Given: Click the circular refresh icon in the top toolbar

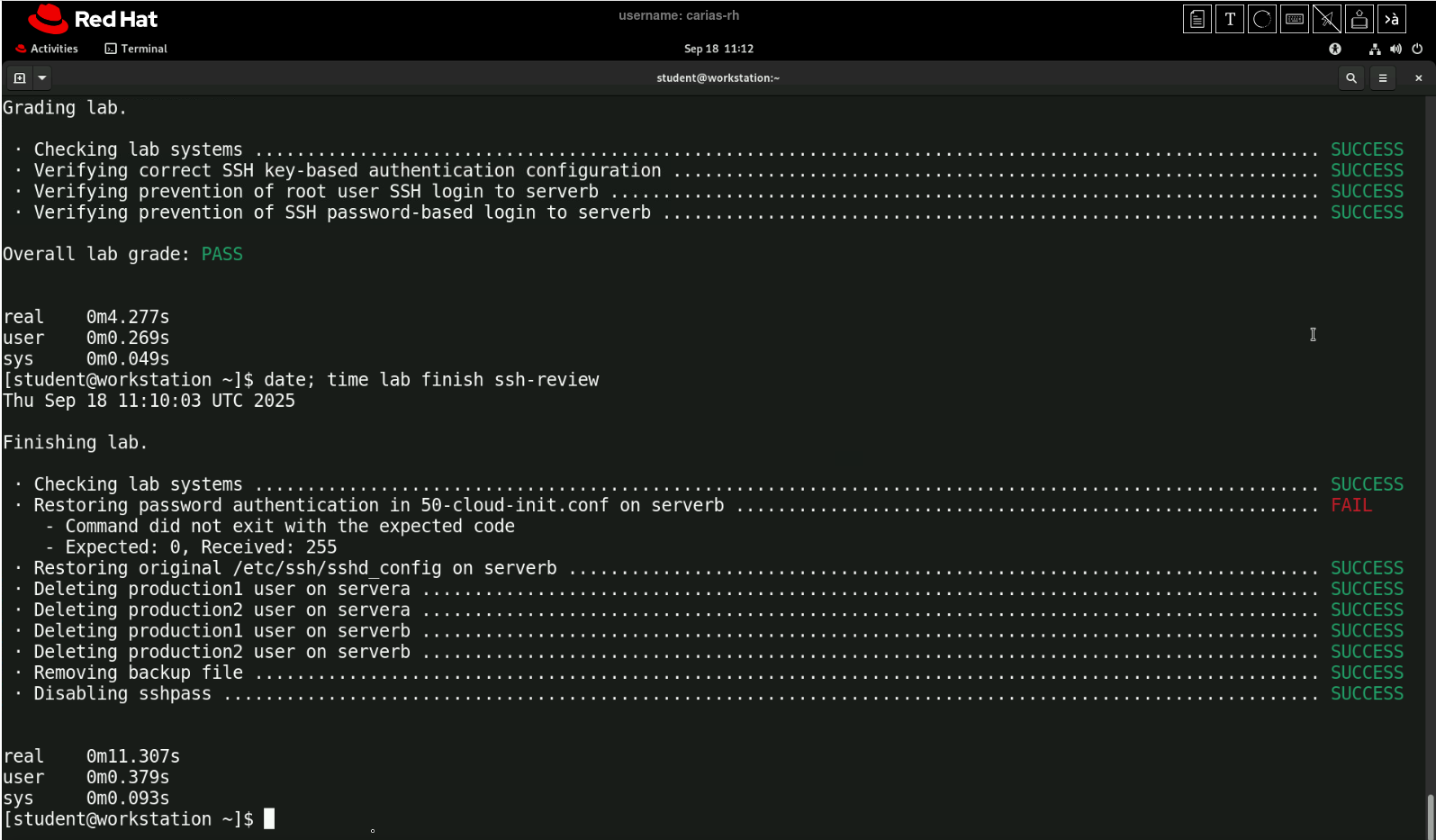Looking at the screenshot, I should tap(1262, 19).
